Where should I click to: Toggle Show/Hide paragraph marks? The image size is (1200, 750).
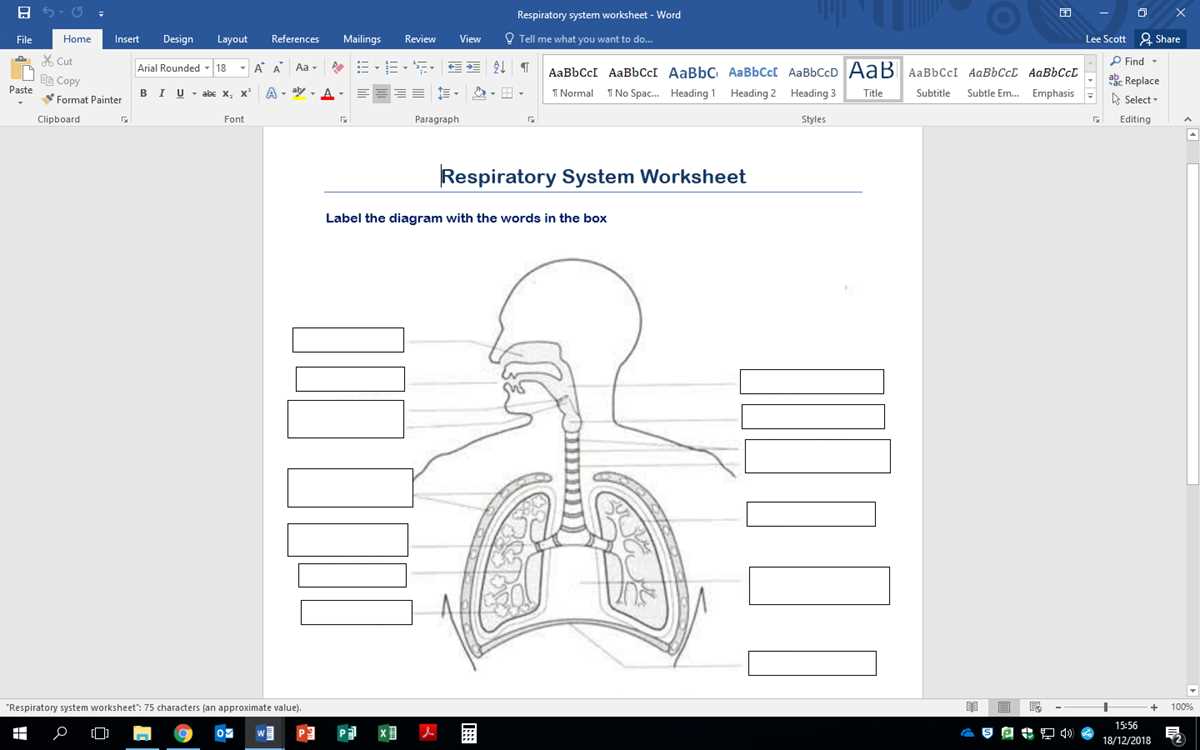525,68
